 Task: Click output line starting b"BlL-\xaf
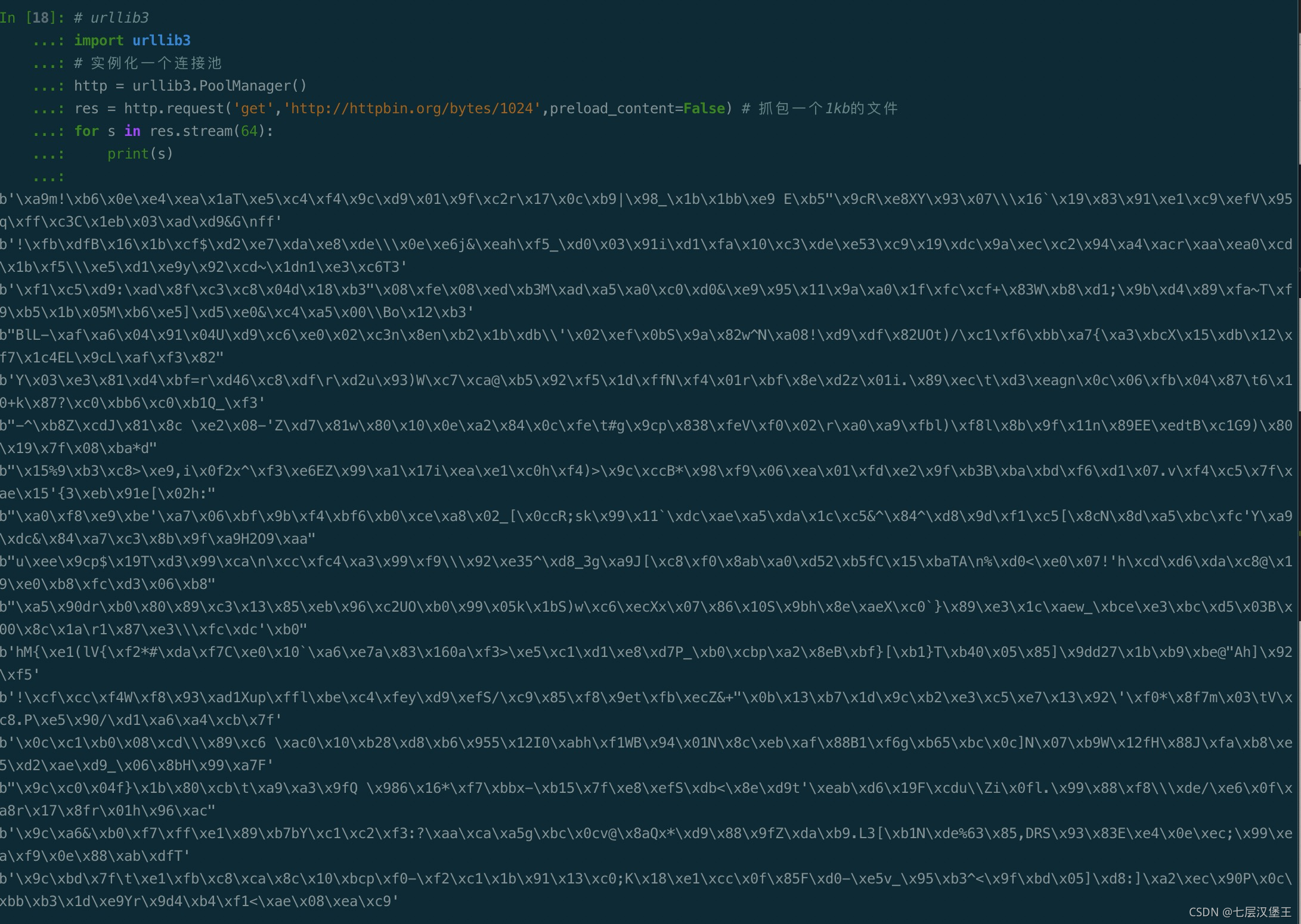(x=646, y=346)
